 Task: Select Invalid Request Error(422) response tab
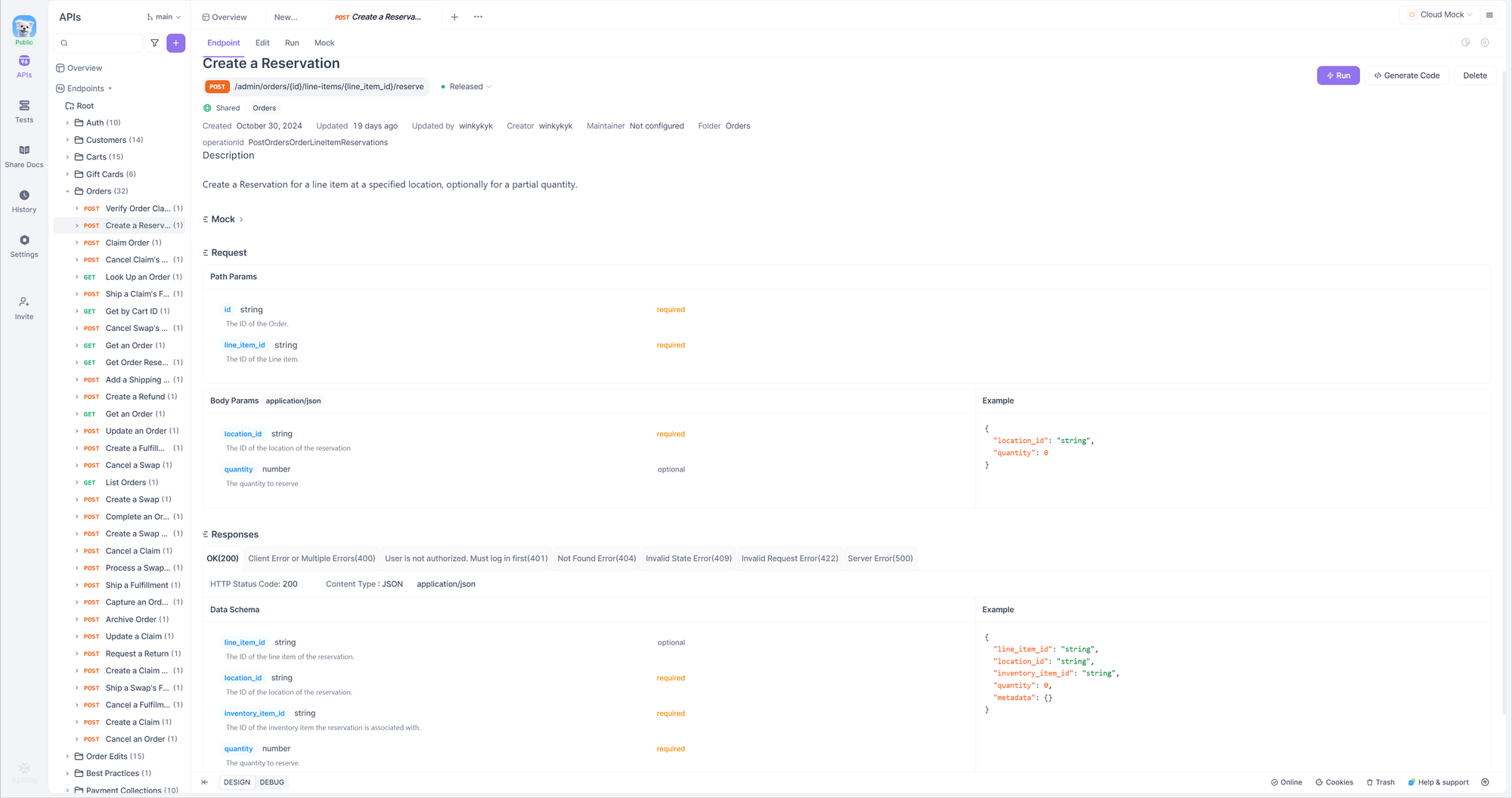click(789, 558)
